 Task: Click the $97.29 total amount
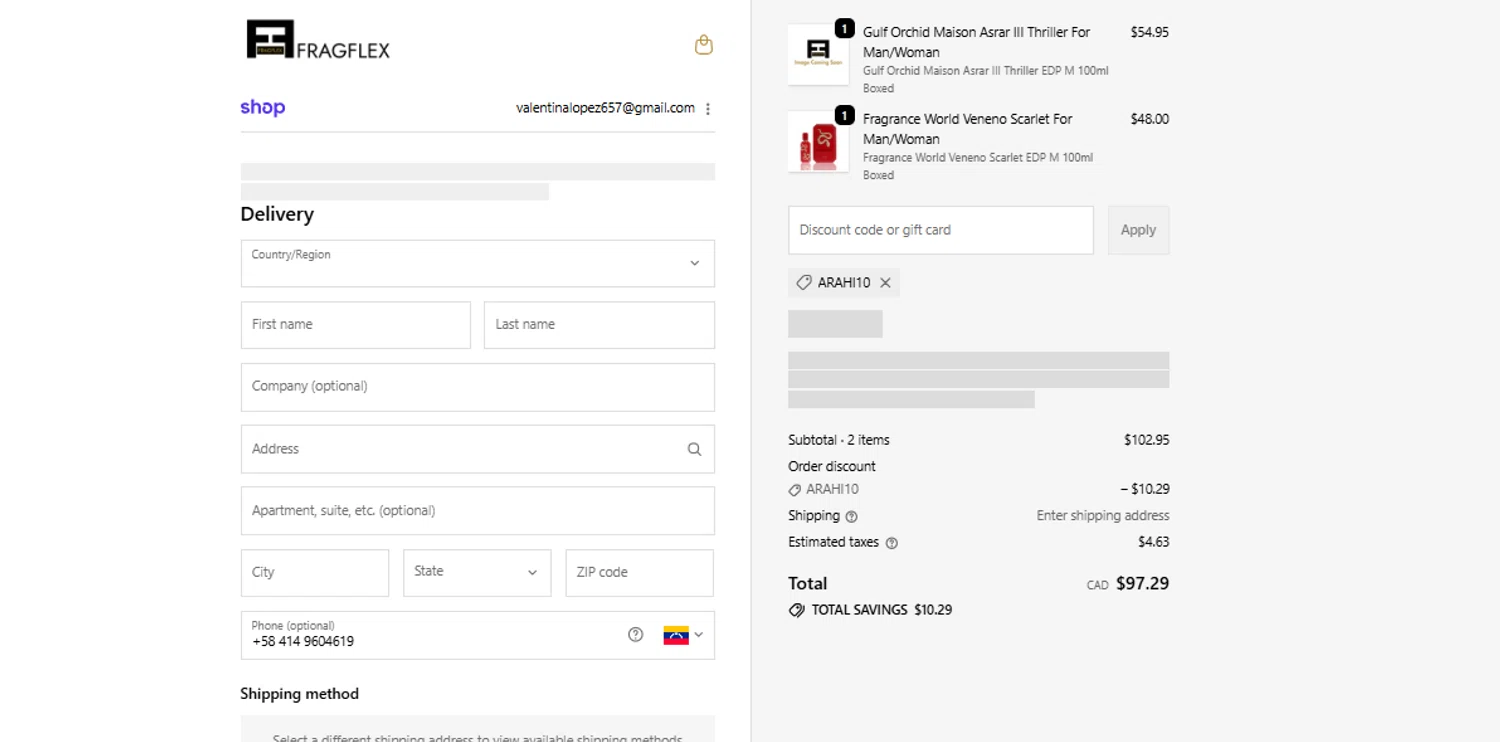pyautogui.click(x=1142, y=583)
